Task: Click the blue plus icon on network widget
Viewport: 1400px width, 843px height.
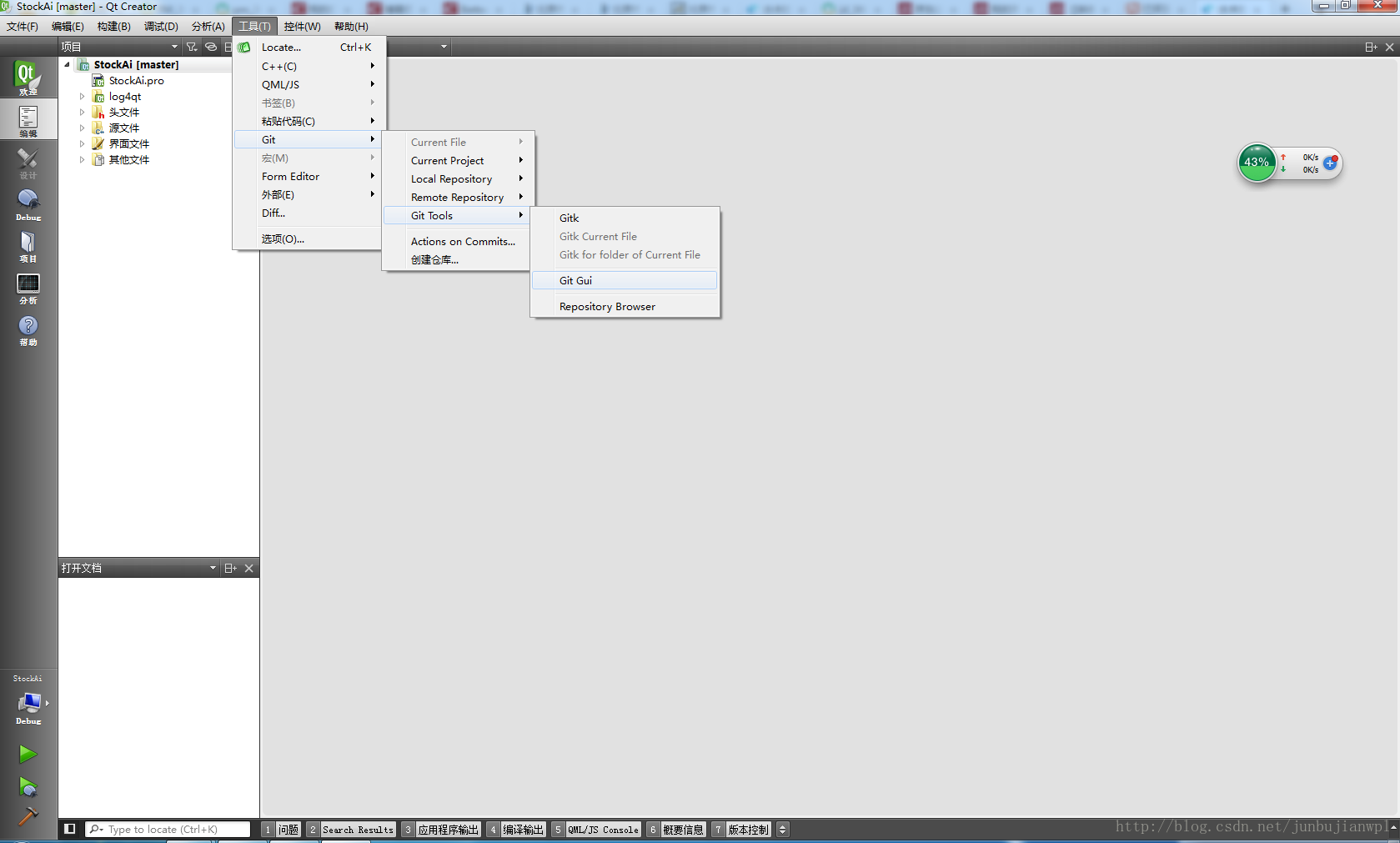Action: click(x=1330, y=163)
